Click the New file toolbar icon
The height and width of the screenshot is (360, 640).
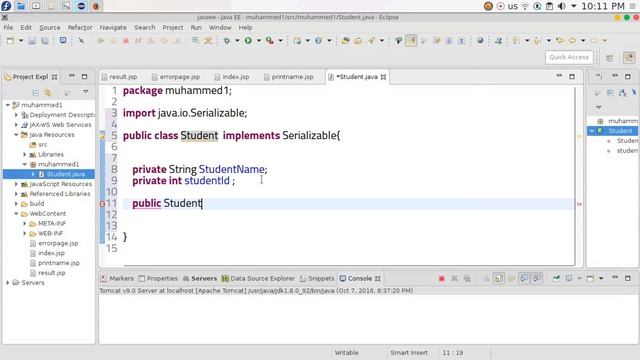tap(10, 40)
